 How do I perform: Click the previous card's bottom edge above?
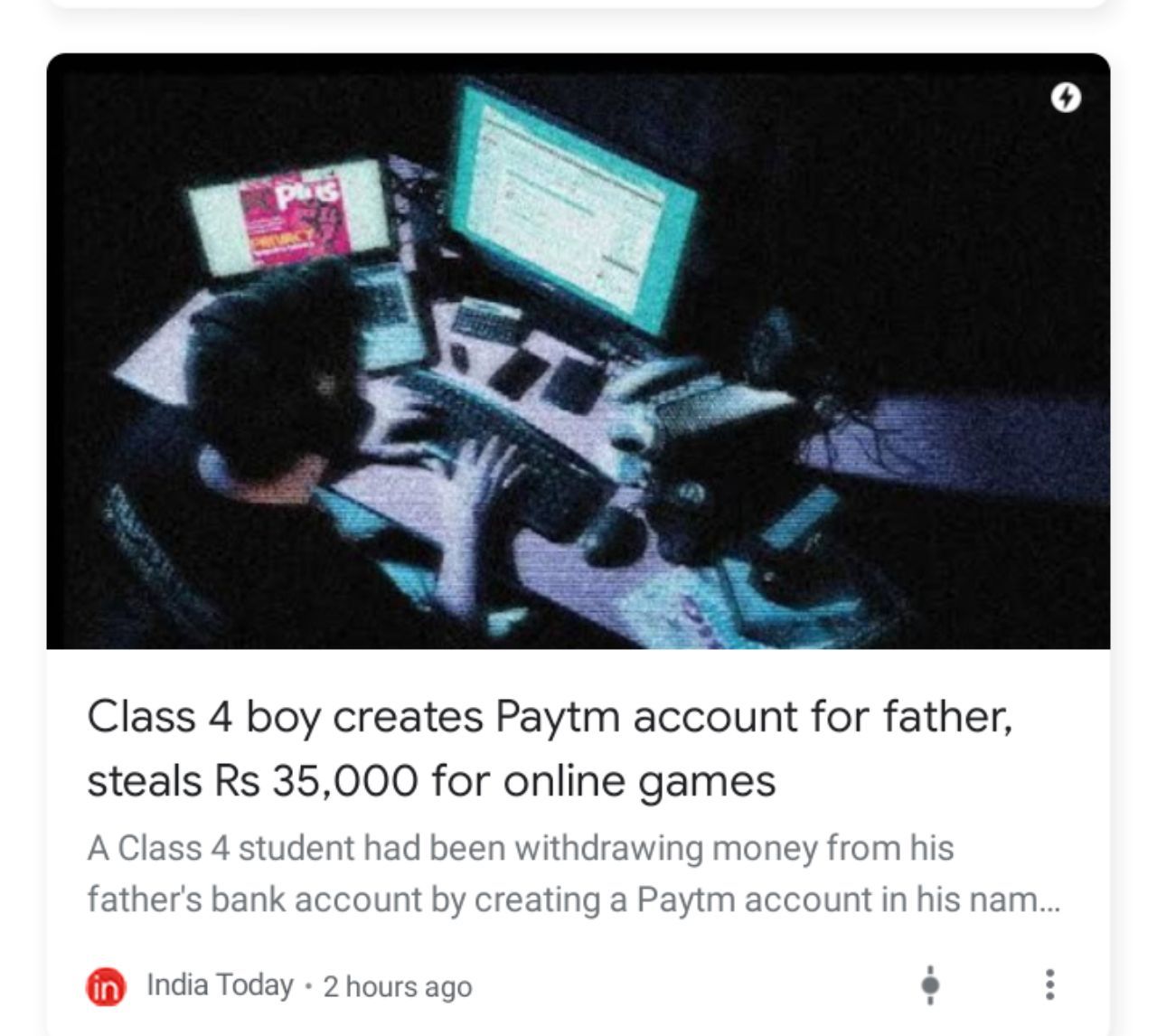coord(578,4)
